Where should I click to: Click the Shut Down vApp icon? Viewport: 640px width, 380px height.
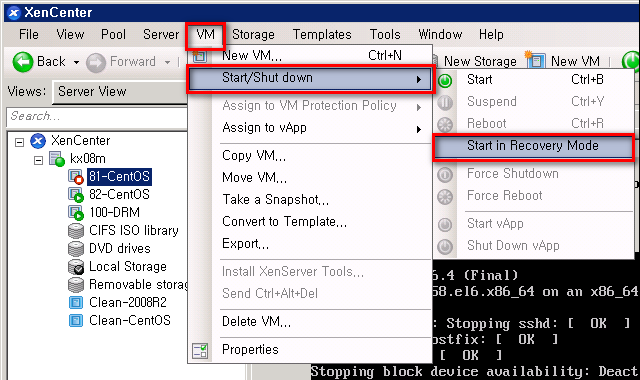point(445,247)
